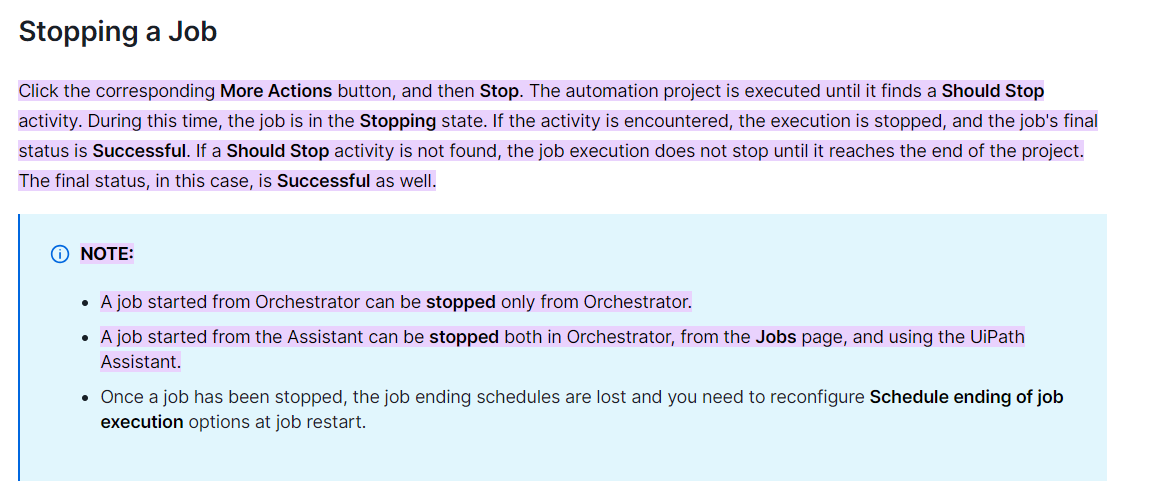Click the Should Stop text in first line
This screenshot has width=1169, height=502.
[x=992, y=91]
